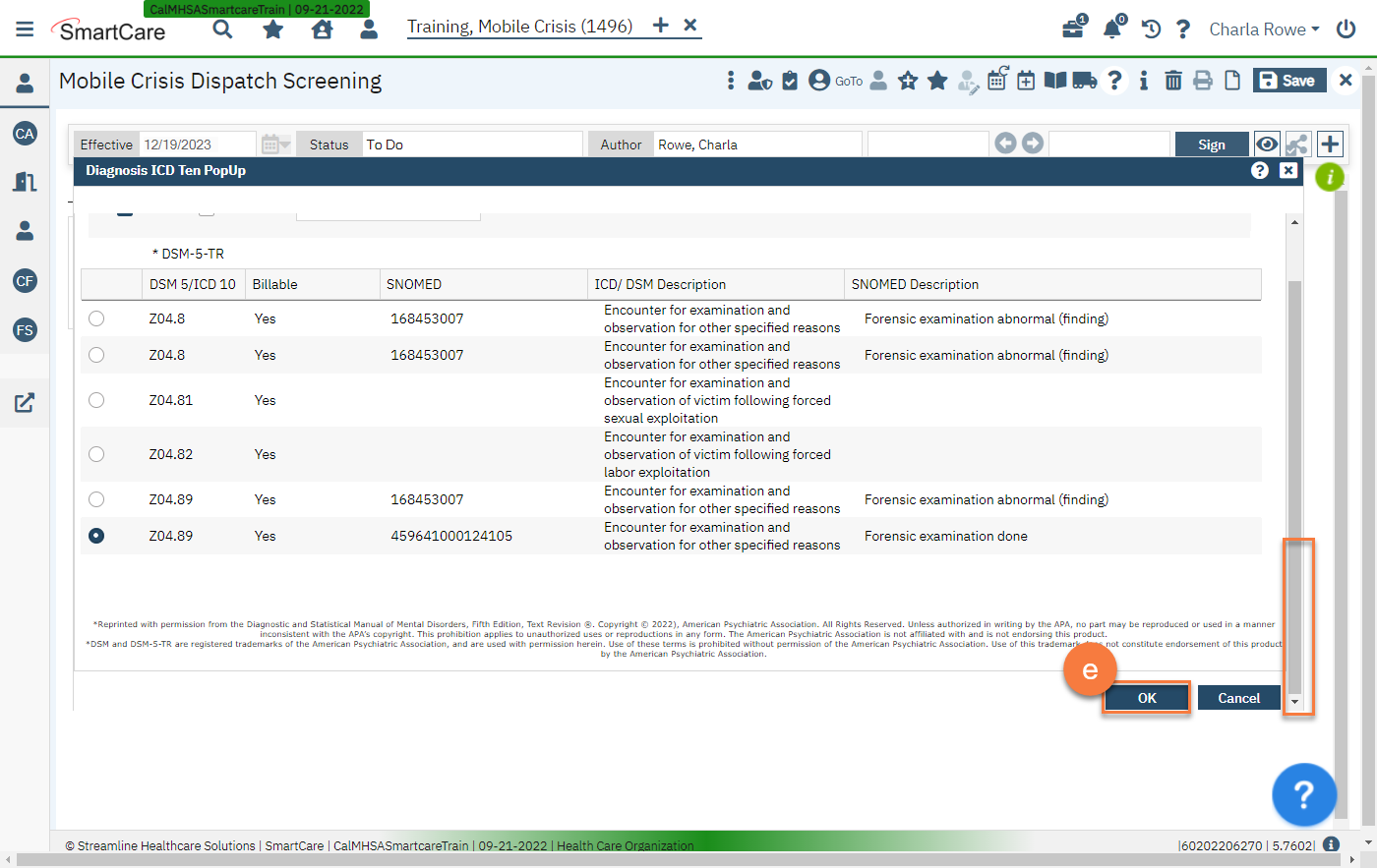Open the new document icon near Save

click(x=1232, y=80)
